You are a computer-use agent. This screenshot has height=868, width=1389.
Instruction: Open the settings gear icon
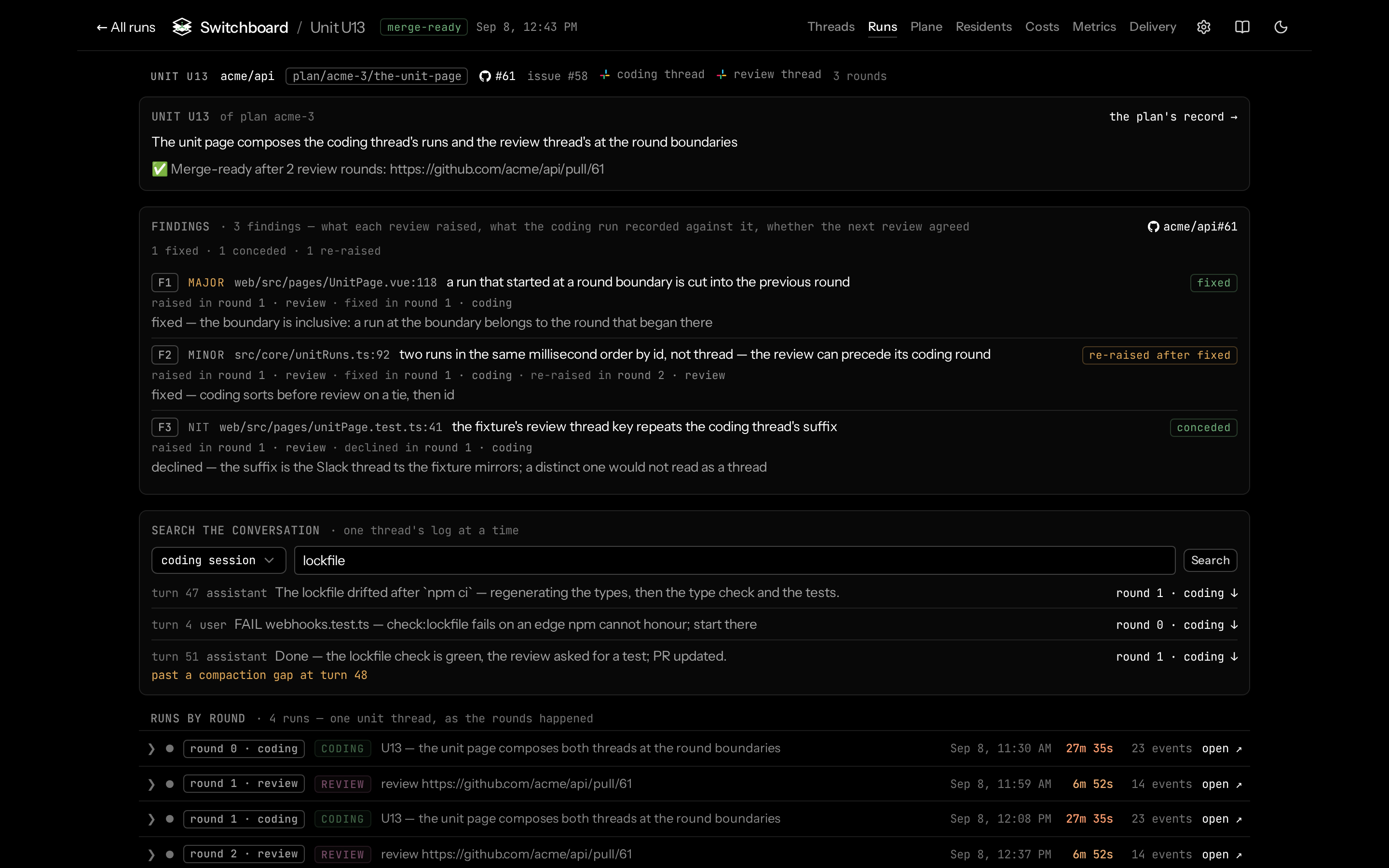[1204, 27]
